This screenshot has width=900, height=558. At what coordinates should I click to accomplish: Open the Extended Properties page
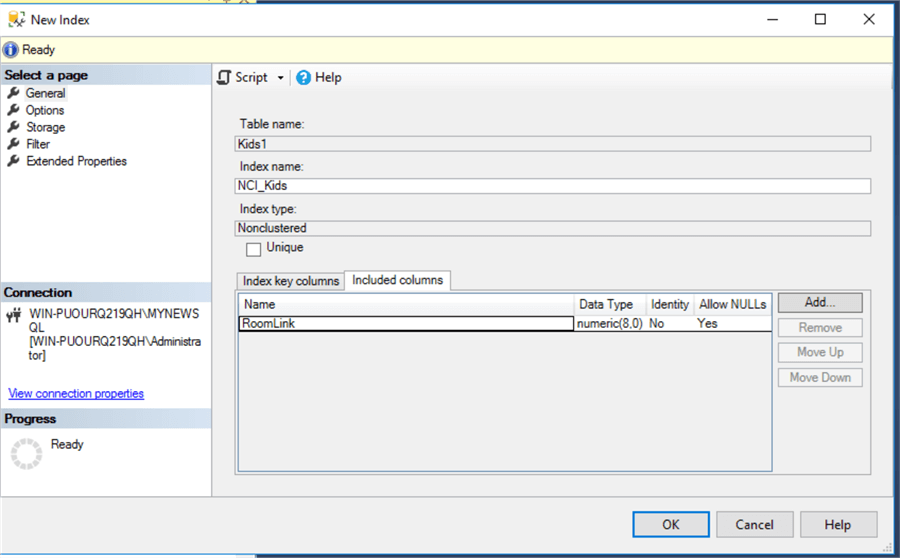point(76,161)
